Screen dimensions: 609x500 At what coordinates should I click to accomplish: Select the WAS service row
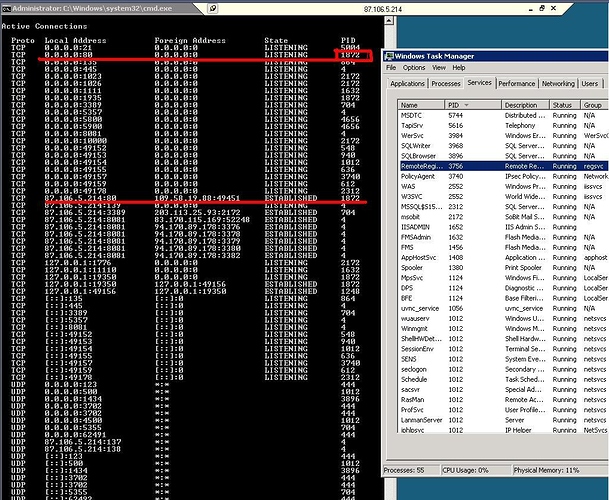tap(503, 186)
